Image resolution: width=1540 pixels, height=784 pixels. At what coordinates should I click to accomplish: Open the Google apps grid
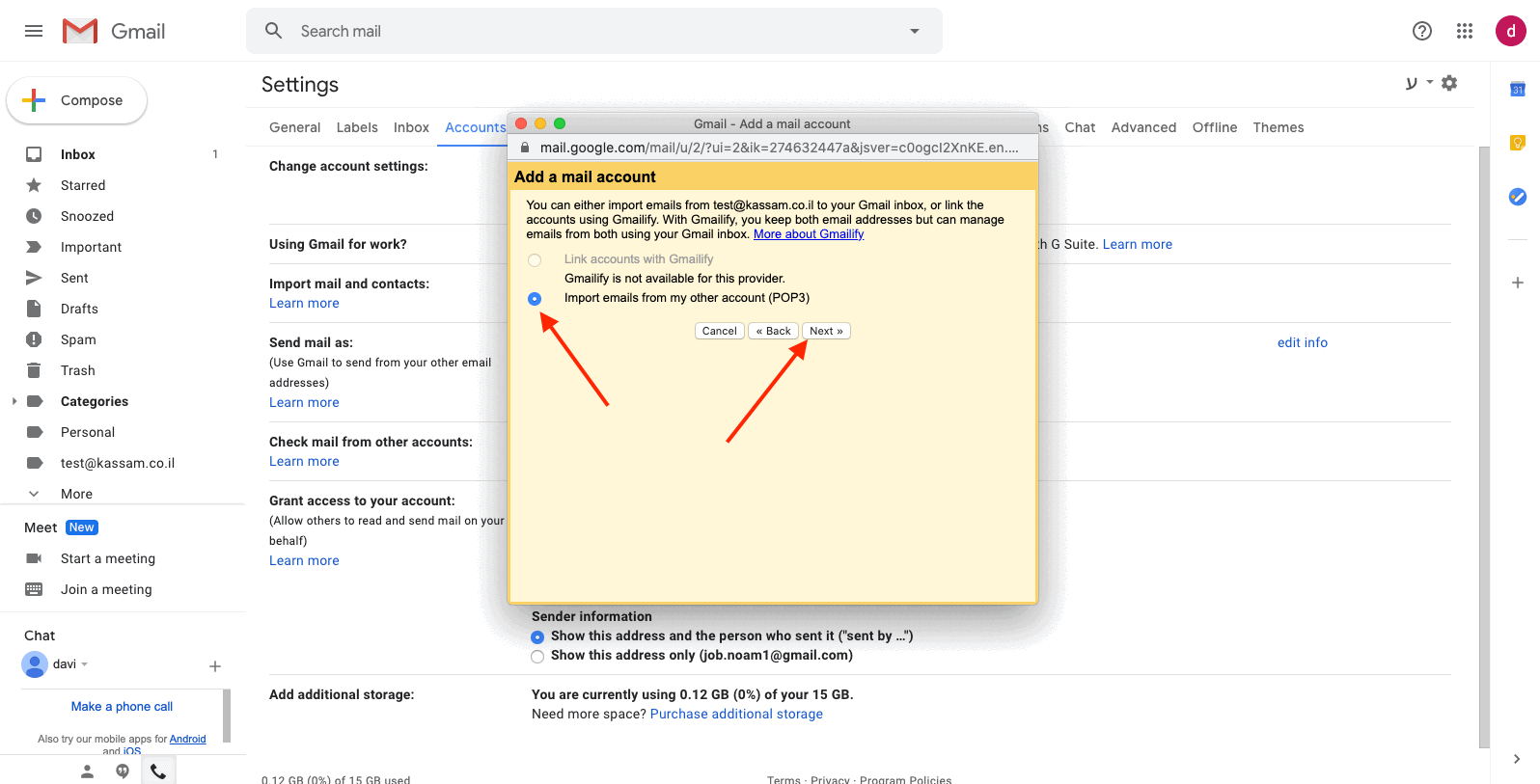tap(1465, 31)
